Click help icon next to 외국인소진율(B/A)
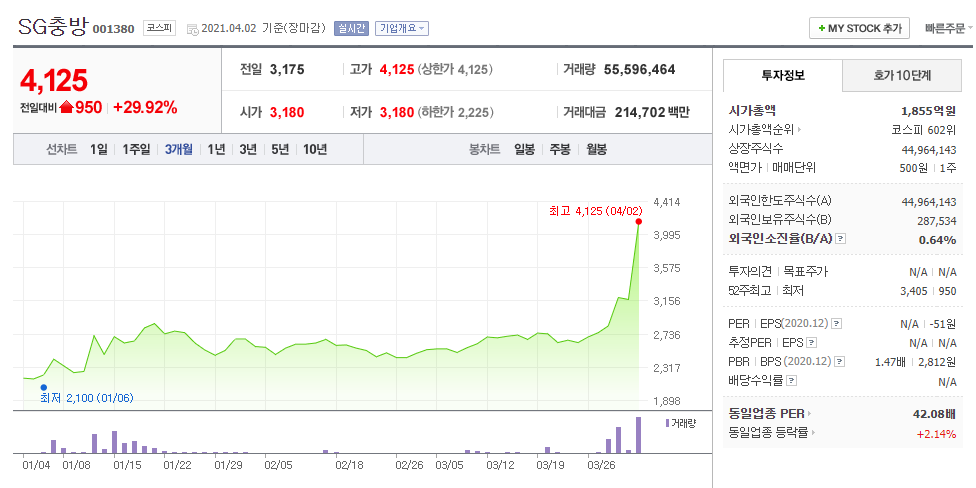 [840, 239]
